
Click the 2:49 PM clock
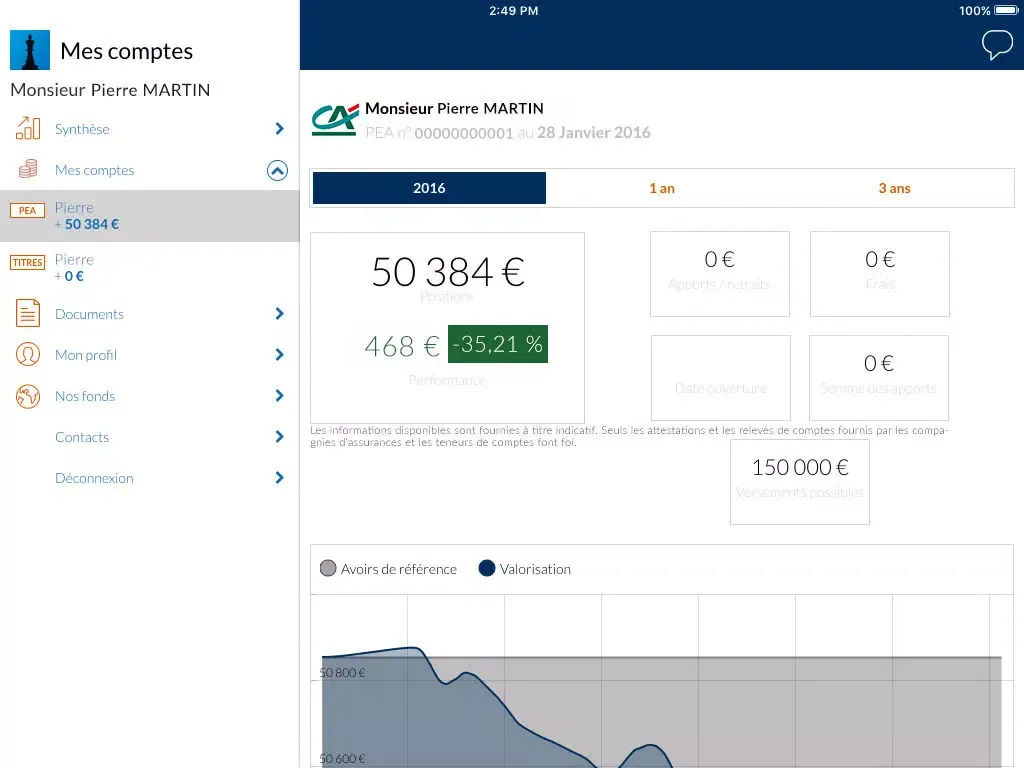coord(514,10)
